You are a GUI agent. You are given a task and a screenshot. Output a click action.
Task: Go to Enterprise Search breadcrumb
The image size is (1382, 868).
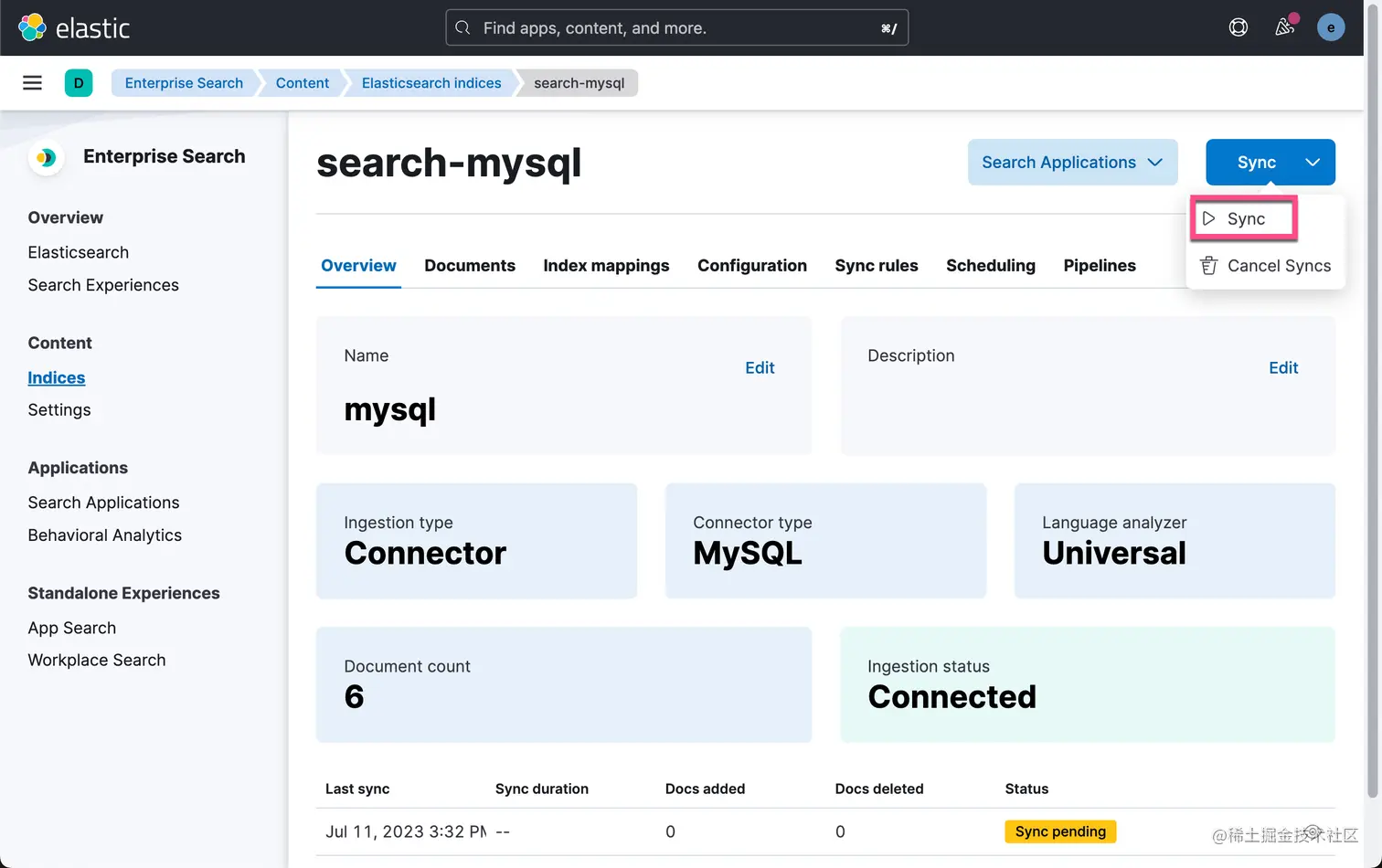tap(184, 83)
